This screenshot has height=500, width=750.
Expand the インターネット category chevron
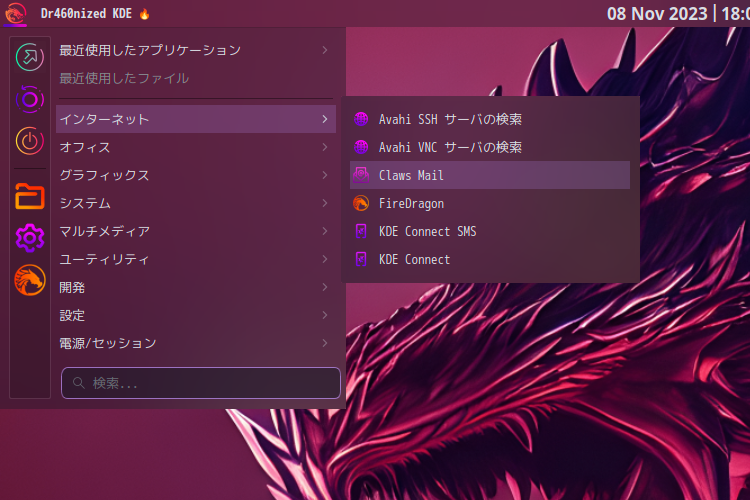[x=325, y=119]
